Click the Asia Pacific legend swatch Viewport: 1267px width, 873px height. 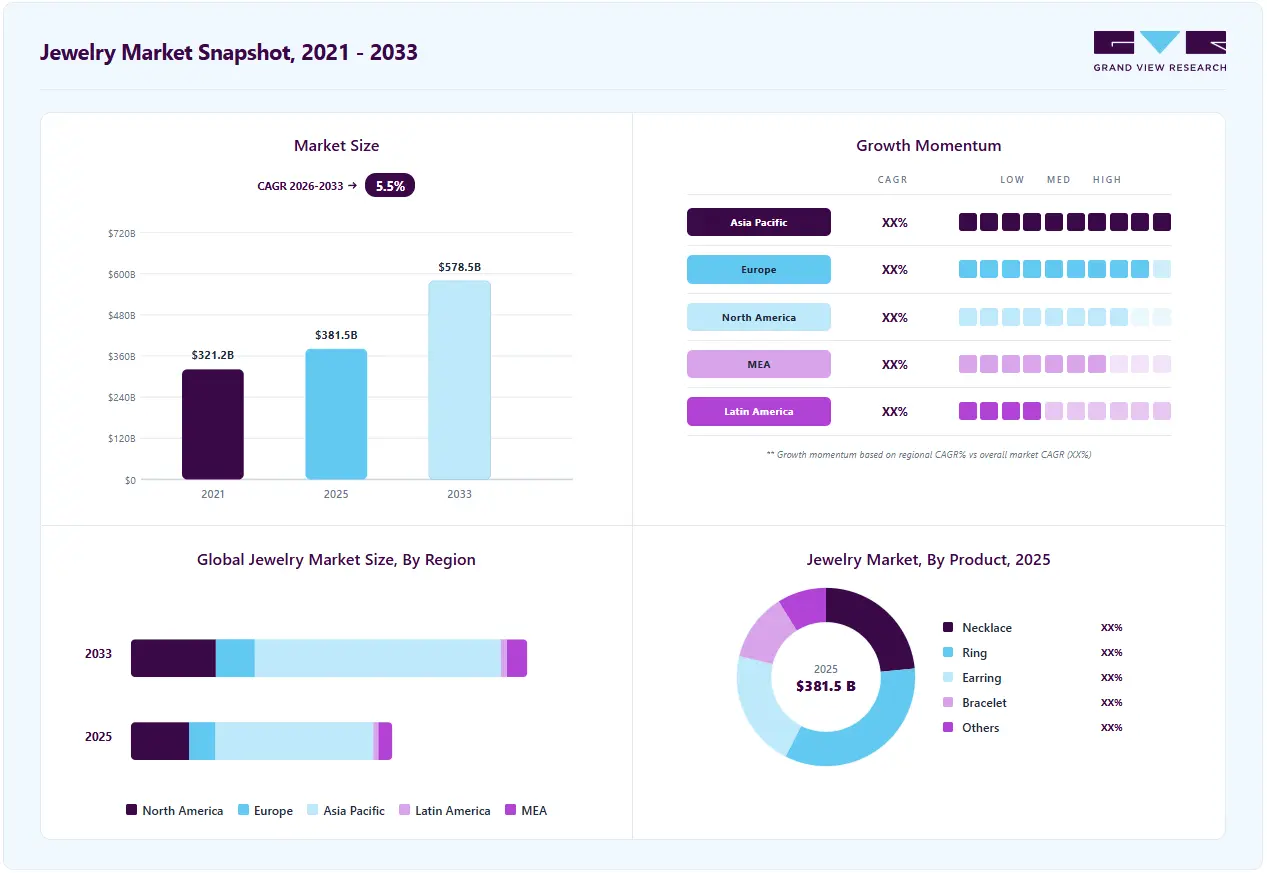313,810
